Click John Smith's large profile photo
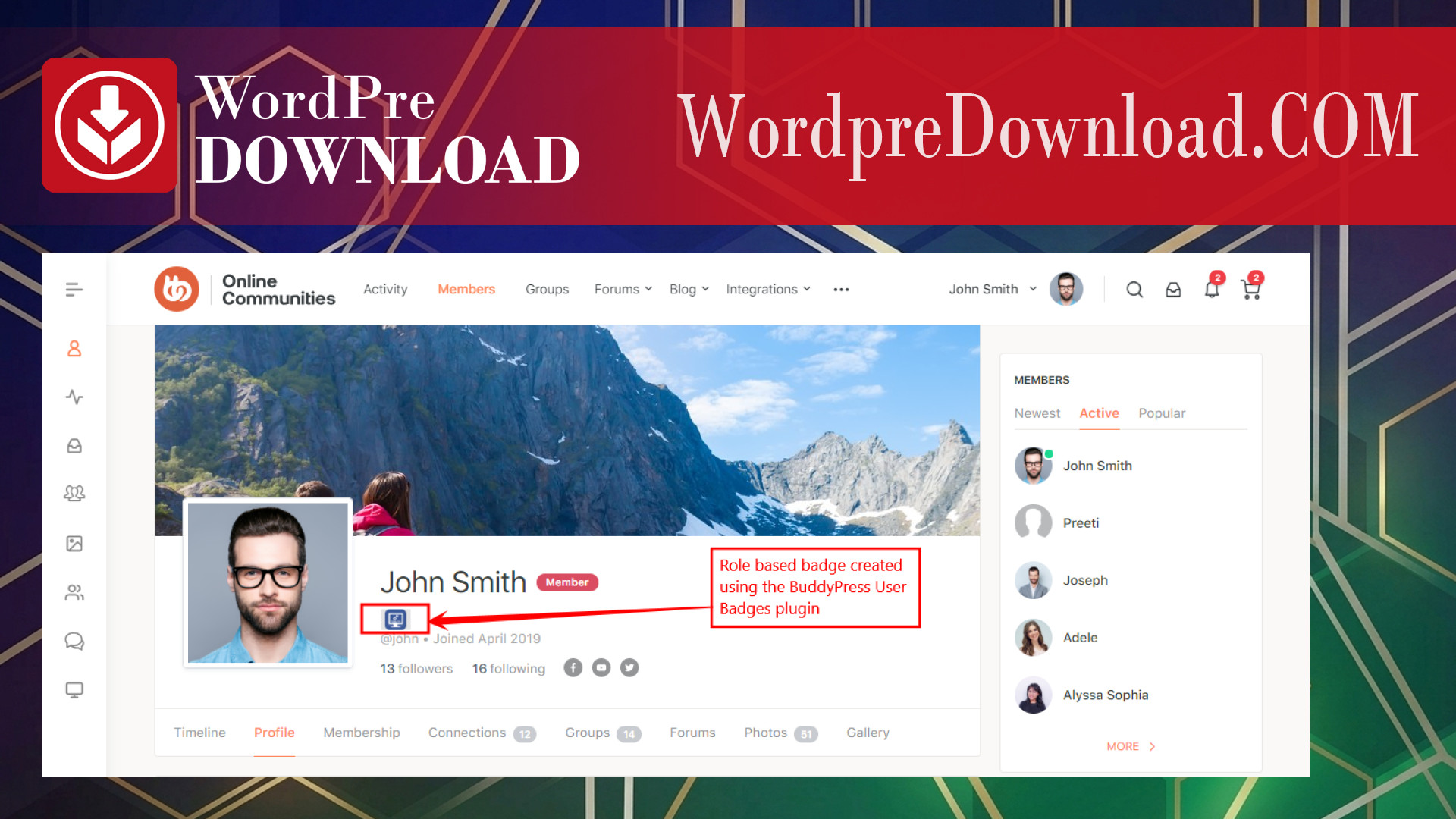 268,582
